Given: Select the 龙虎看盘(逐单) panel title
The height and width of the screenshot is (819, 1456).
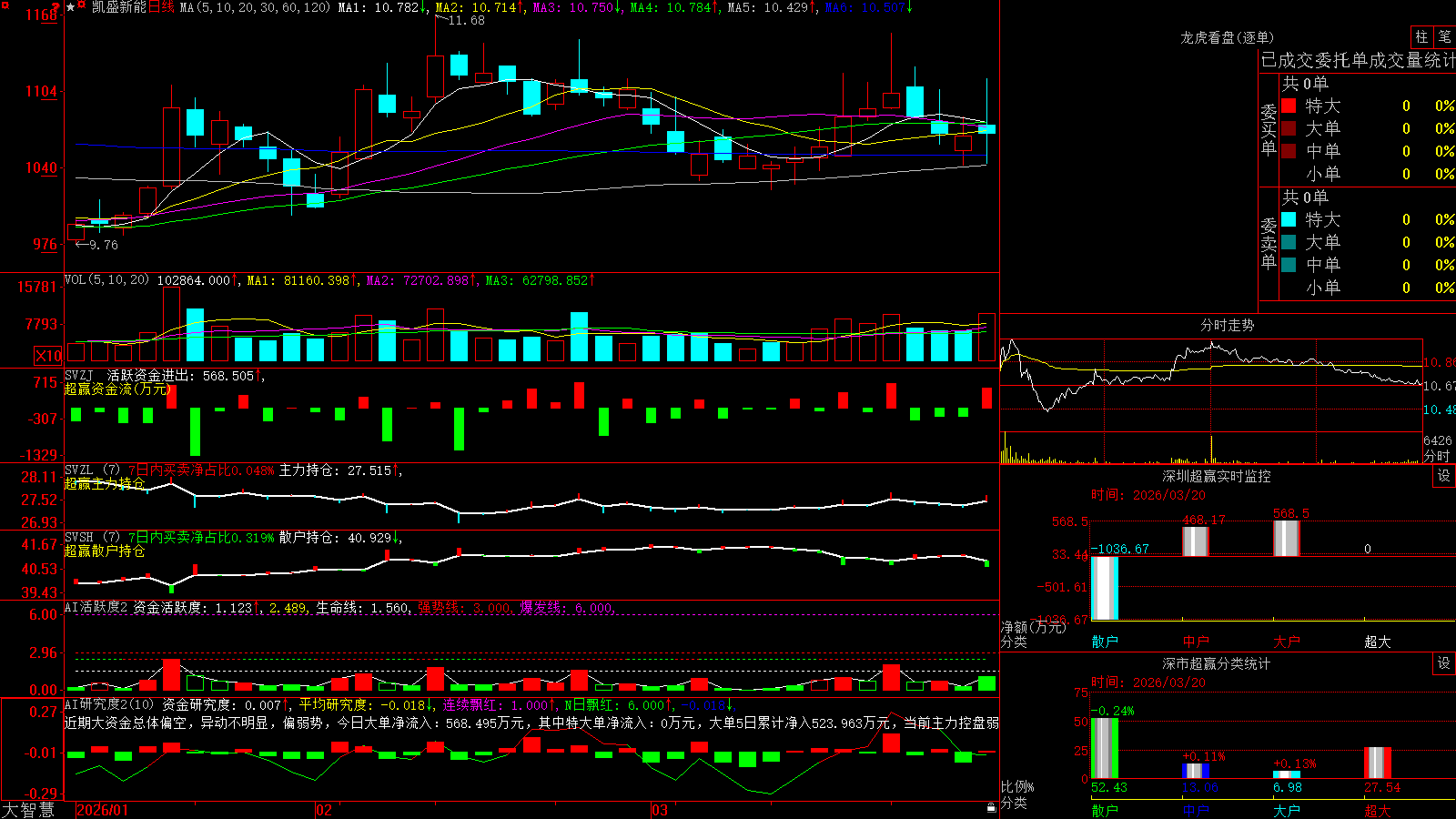Looking at the screenshot, I should coord(1227,37).
